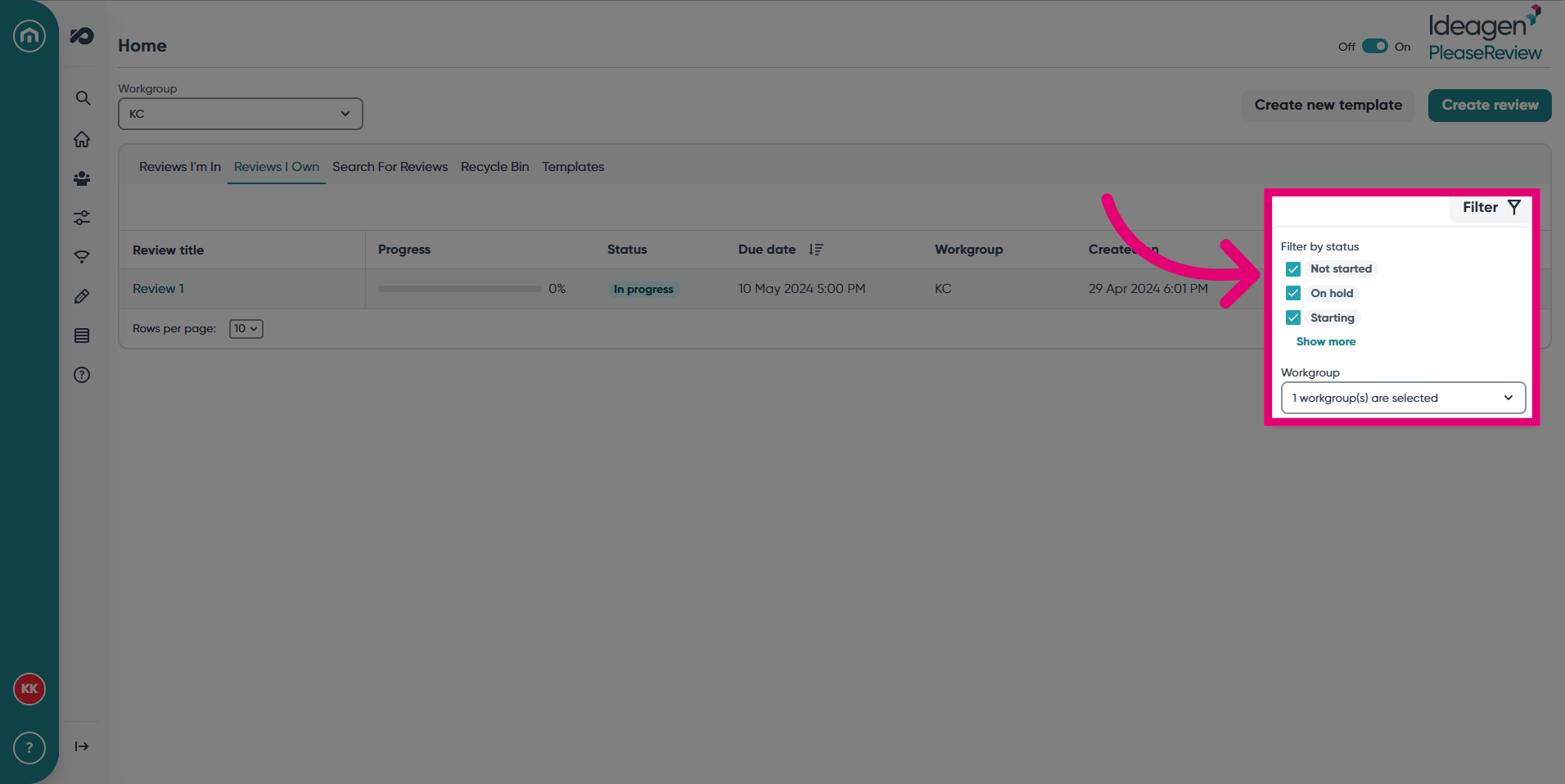Screen dimensions: 1565x784
Task: Click the Filter funnel icon
Action: 1514,207
